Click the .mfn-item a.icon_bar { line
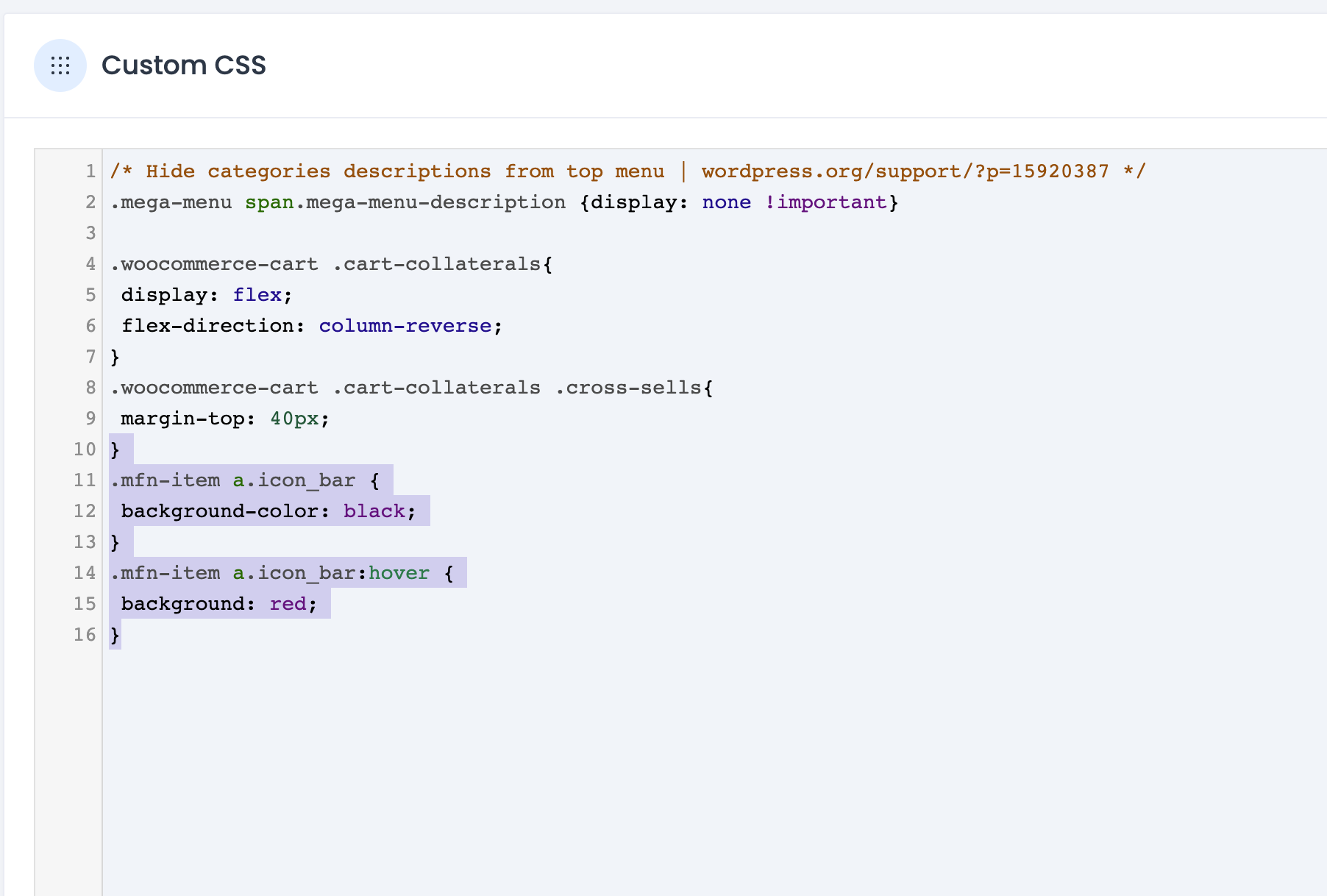 tap(245, 480)
